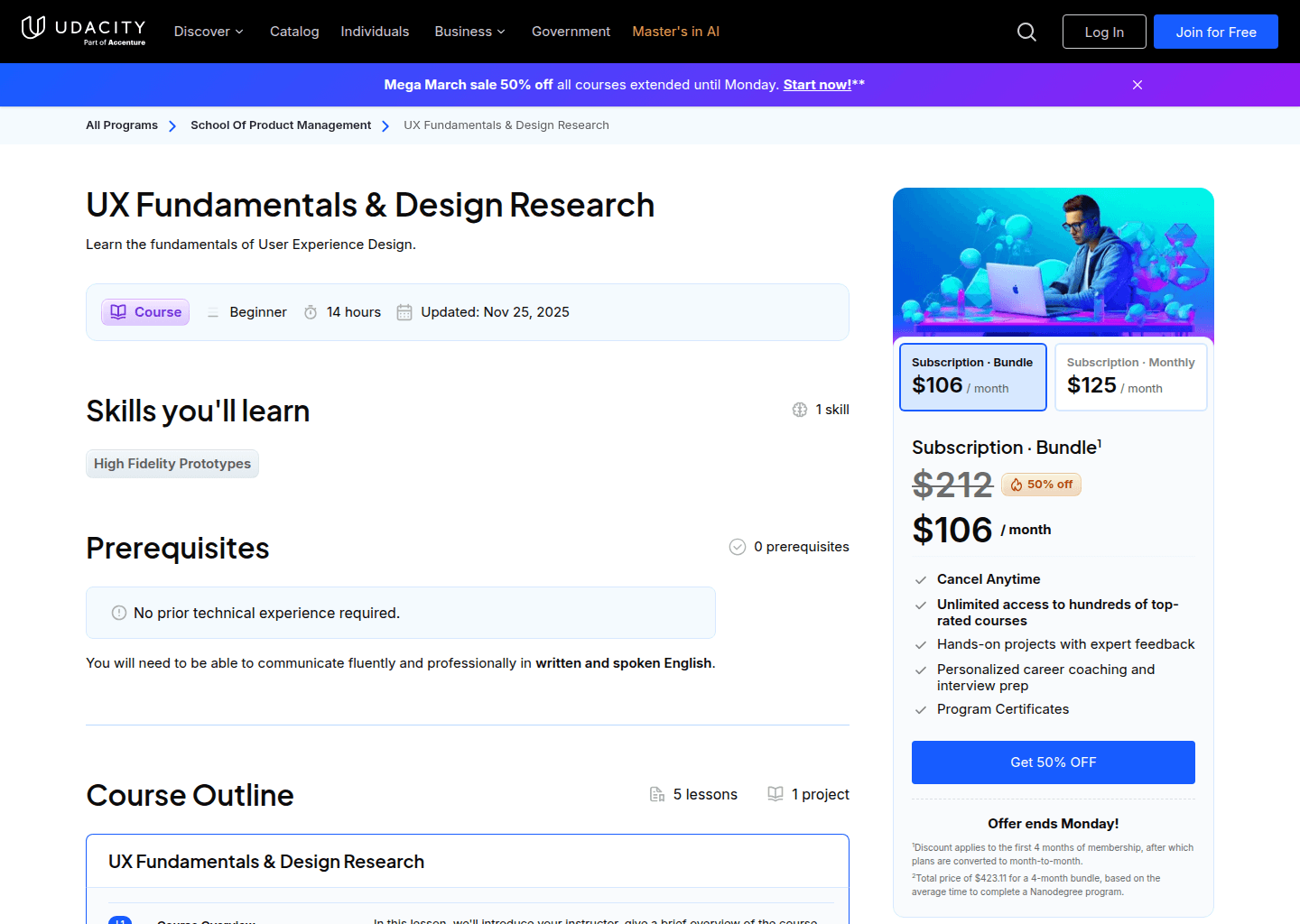Click the checkmark icon beside 0 prerequisites
1300x924 pixels.
[738, 546]
